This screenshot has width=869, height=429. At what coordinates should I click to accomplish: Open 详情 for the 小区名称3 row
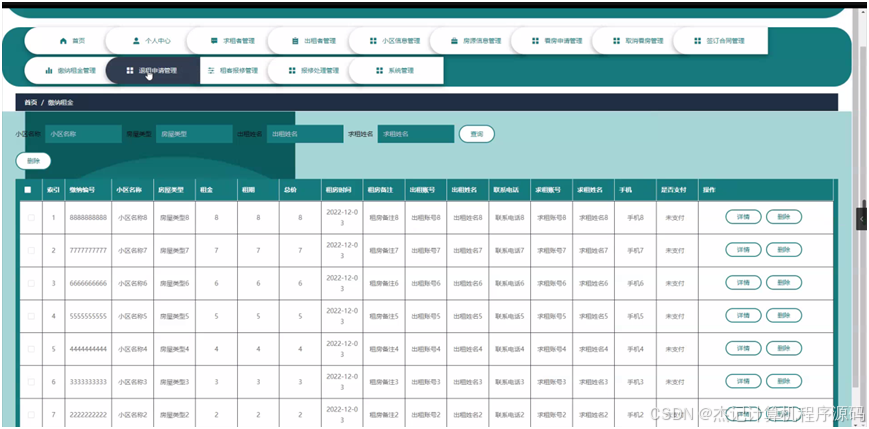pos(743,381)
